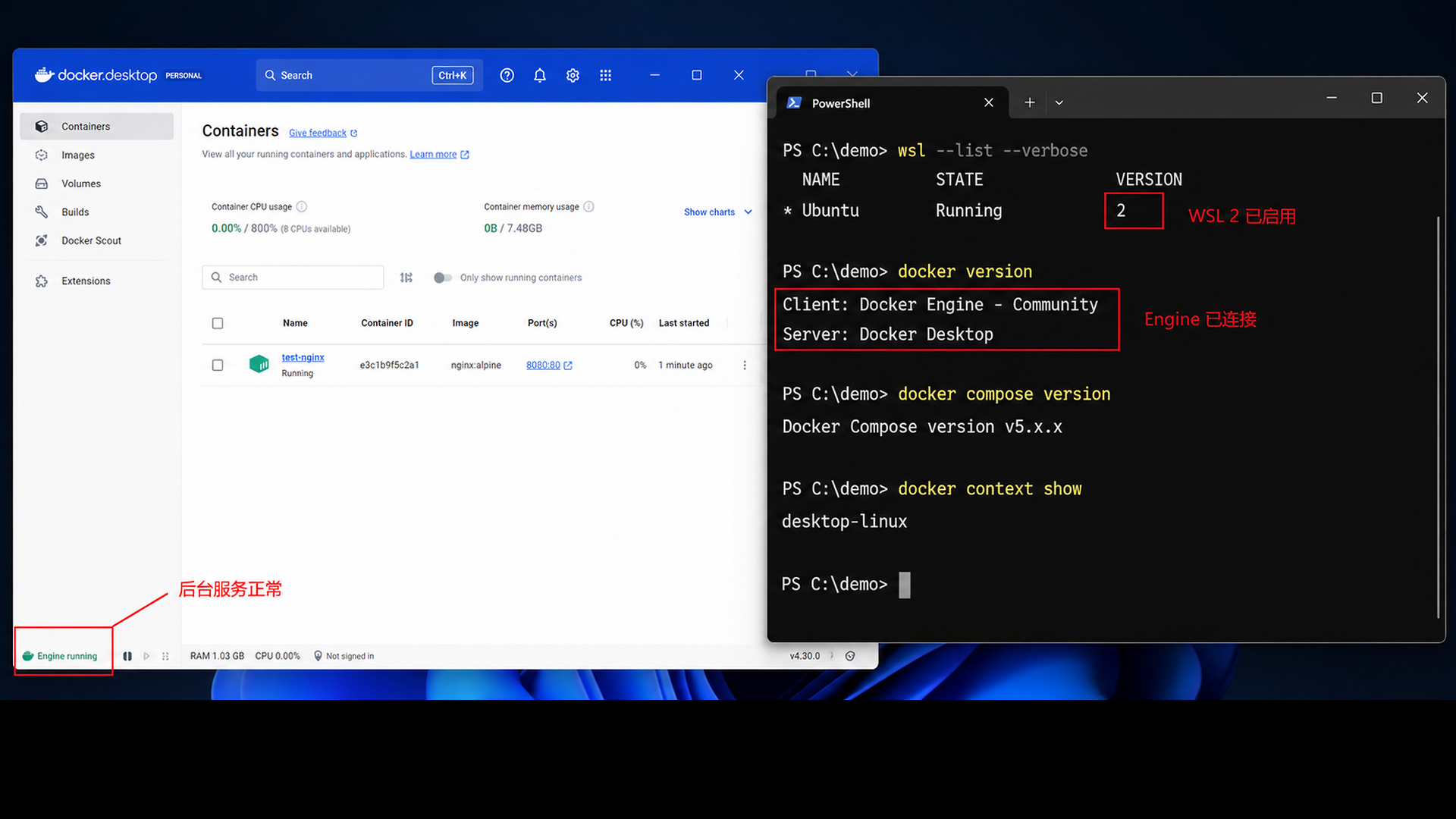Sort by Name column header
1456x819 pixels.
point(295,323)
